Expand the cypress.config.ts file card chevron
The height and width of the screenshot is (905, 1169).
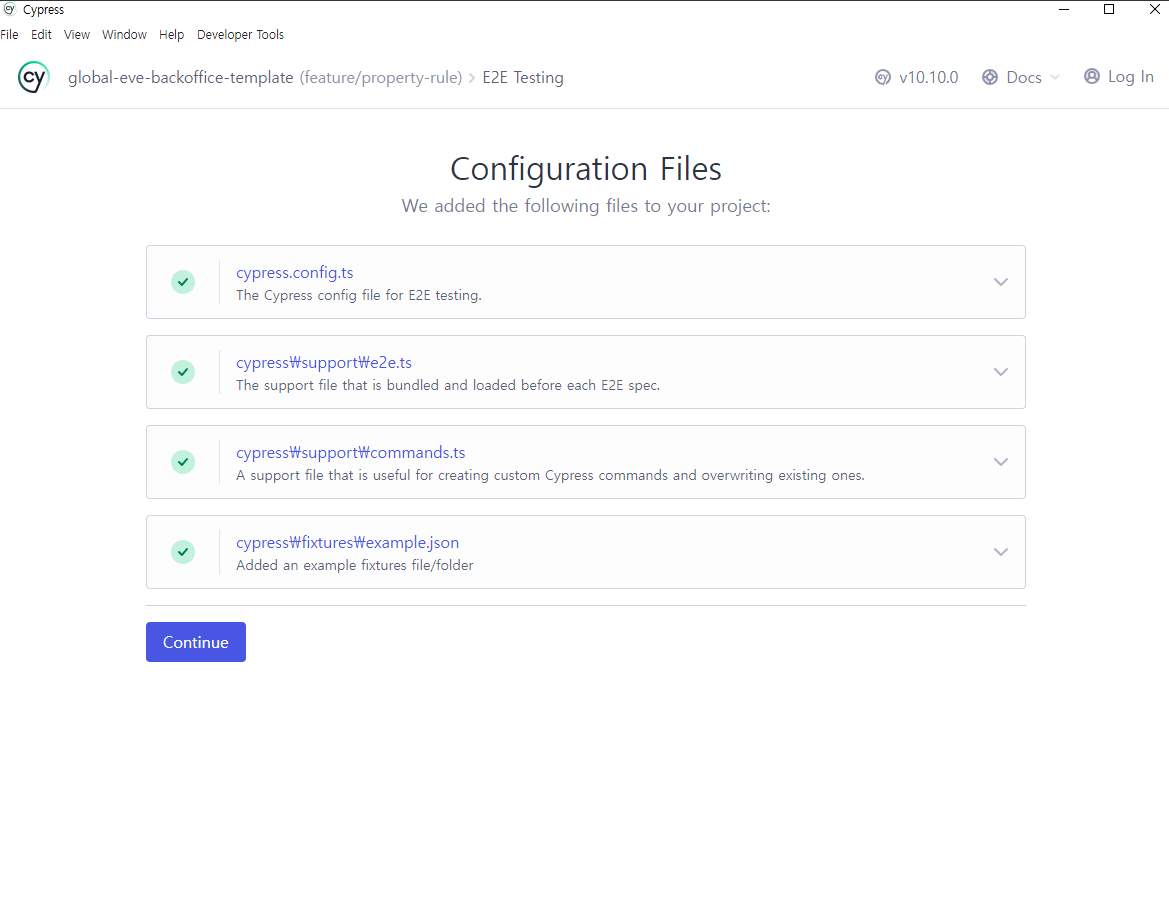(1001, 282)
